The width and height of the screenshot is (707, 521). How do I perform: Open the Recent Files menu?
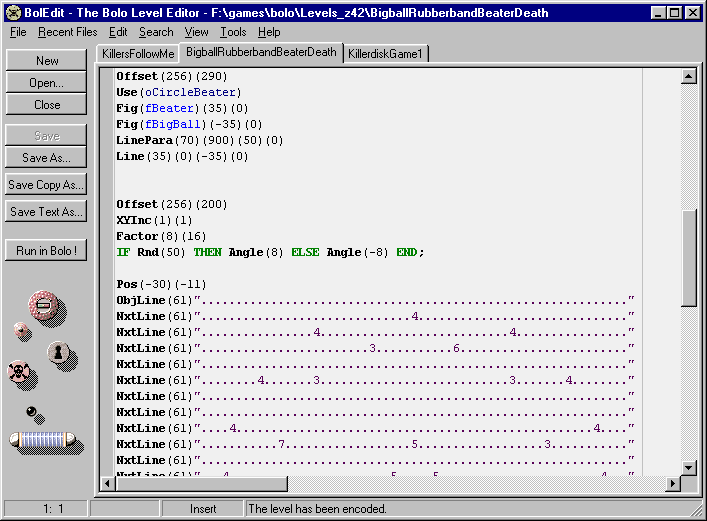(68, 32)
